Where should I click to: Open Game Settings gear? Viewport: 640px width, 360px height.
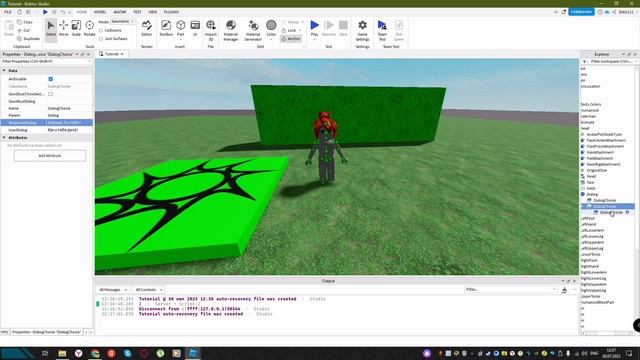pyautogui.click(x=362, y=30)
